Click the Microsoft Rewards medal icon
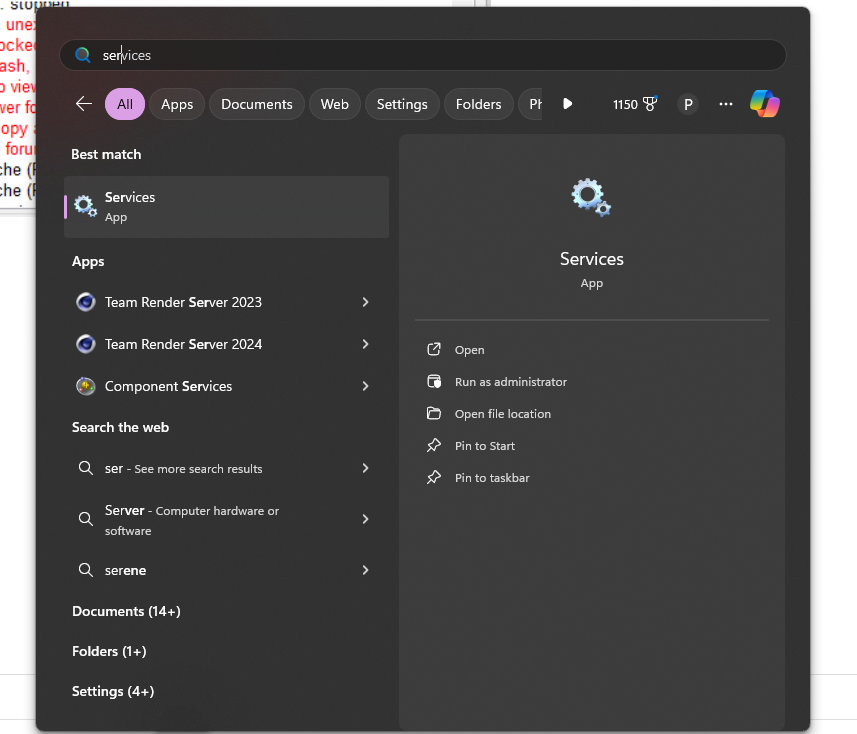This screenshot has width=857, height=734. pos(650,104)
